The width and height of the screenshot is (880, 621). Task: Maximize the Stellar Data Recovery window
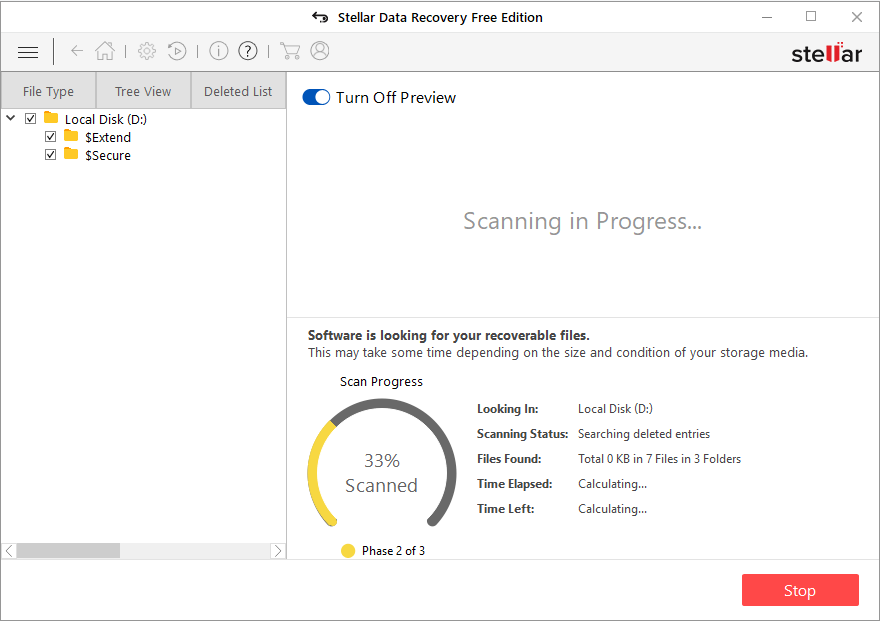coord(811,16)
